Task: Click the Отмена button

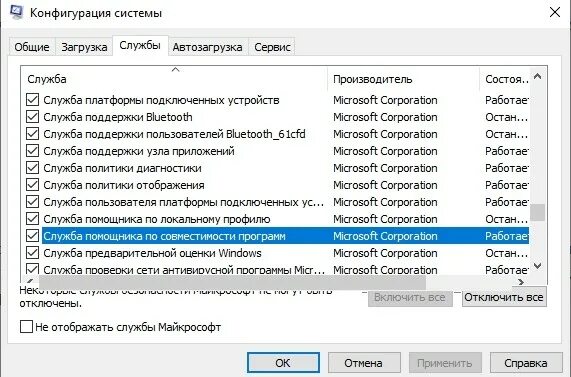Action: [364, 363]
